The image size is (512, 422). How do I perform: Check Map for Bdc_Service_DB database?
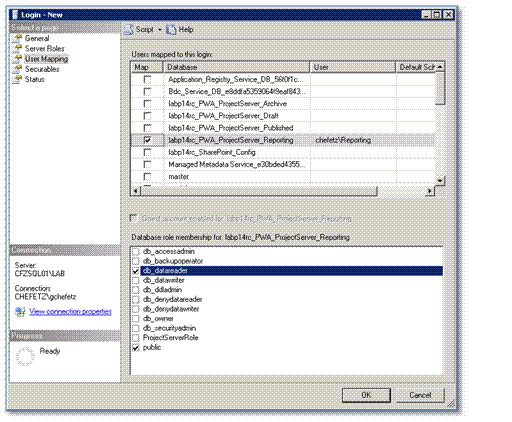click(147, 91)
